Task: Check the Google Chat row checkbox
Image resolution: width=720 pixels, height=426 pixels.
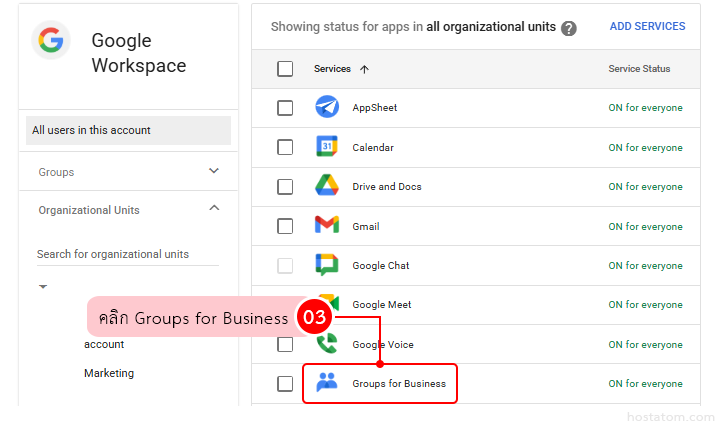Action: coord(285,265)
